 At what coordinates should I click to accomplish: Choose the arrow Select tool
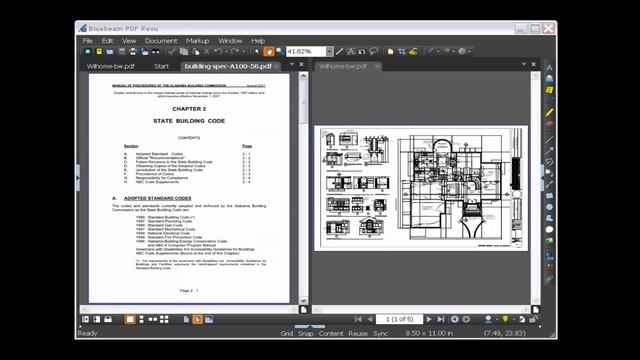point(257,52)
